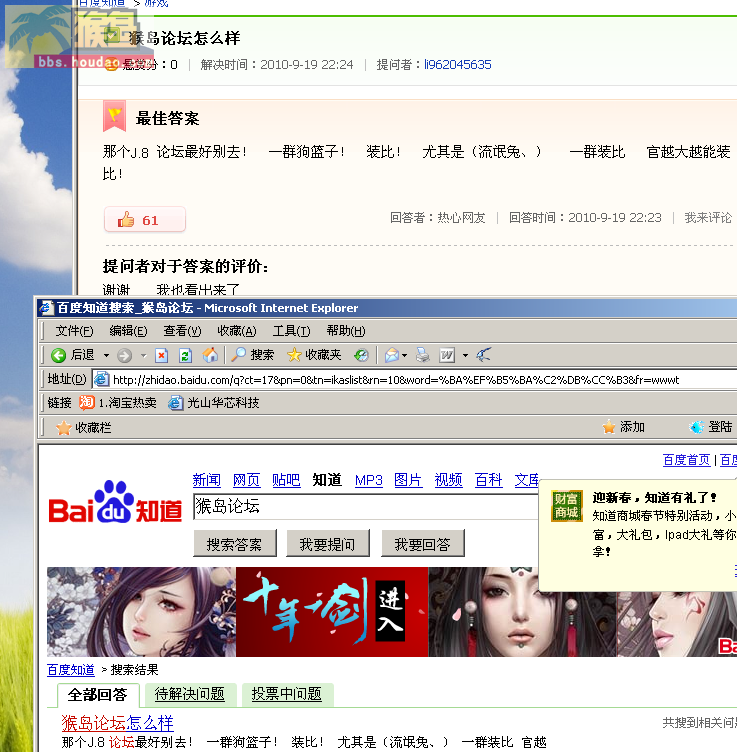Open the 帮助(H) menu
Screen dimensions: 737x752
[x=346, y=331]
